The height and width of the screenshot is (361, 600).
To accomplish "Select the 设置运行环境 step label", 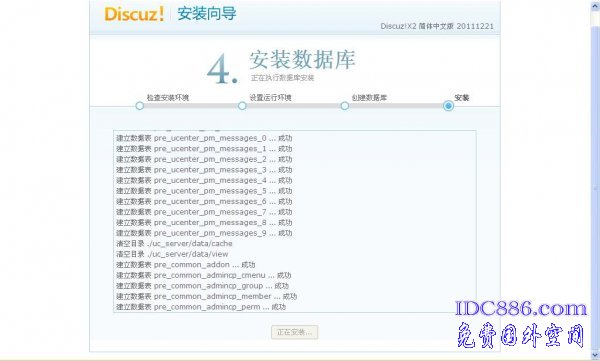I will [271, 98].
